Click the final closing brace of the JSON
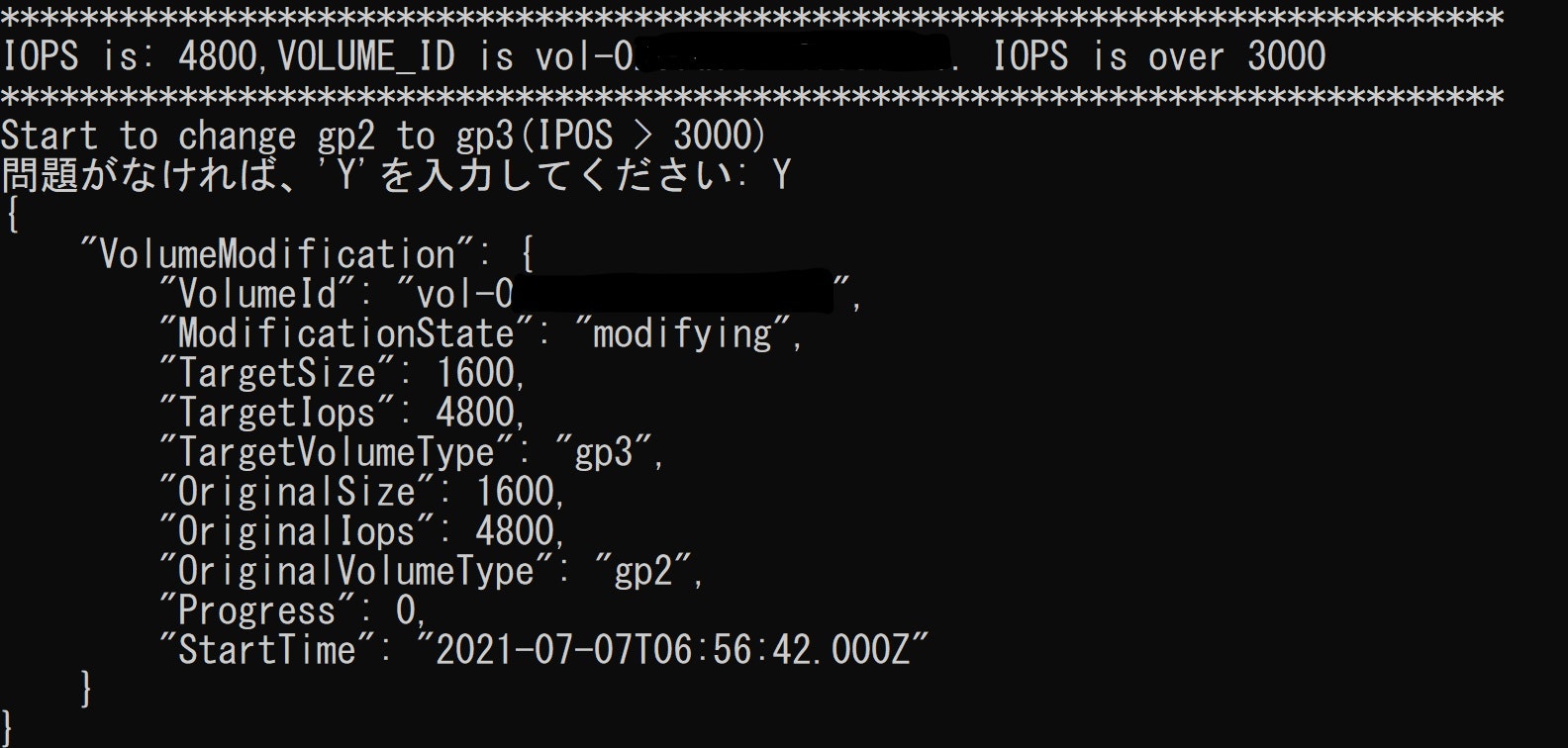 pos(9,729)
